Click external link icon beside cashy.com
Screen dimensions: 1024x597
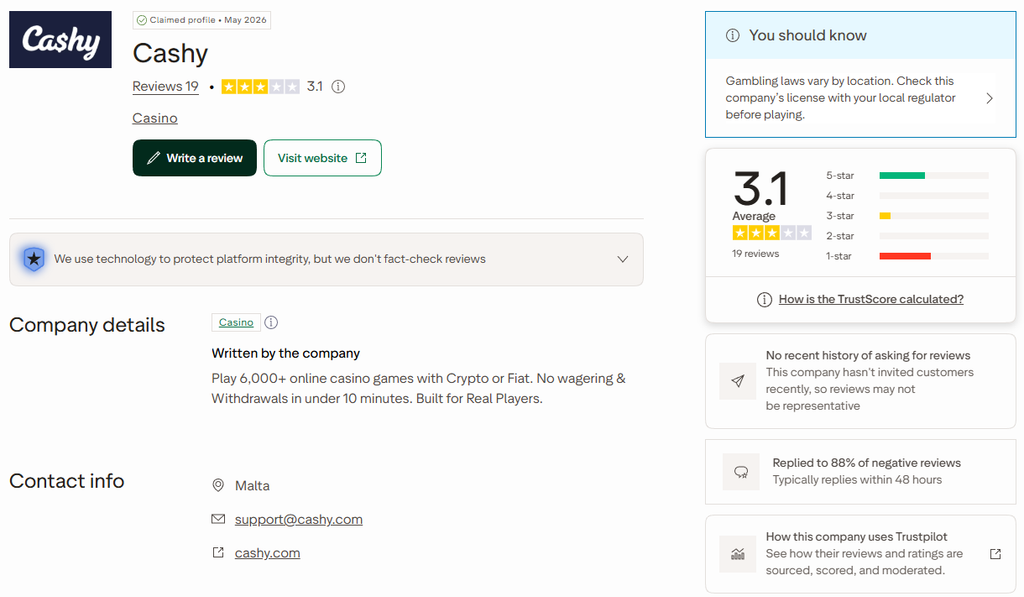point(218,553)
